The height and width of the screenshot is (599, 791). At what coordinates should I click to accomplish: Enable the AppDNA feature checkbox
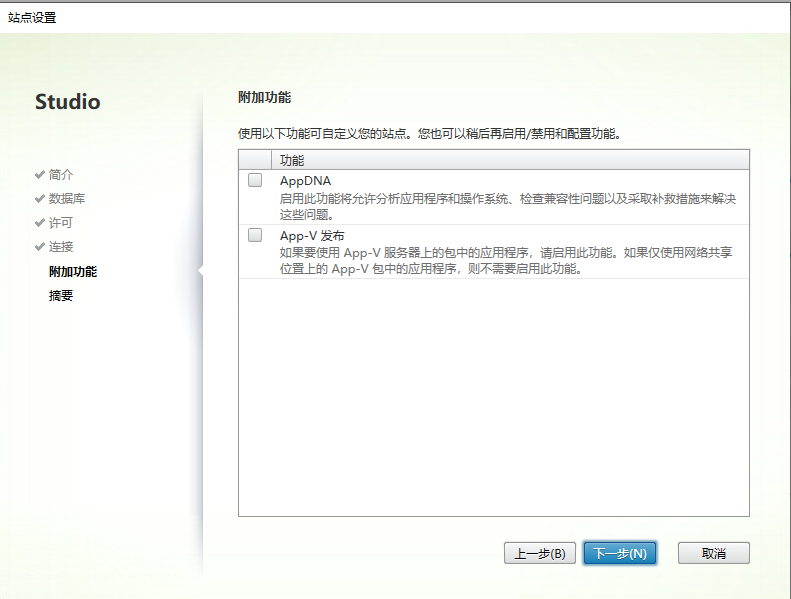click(x=255, y=181)
